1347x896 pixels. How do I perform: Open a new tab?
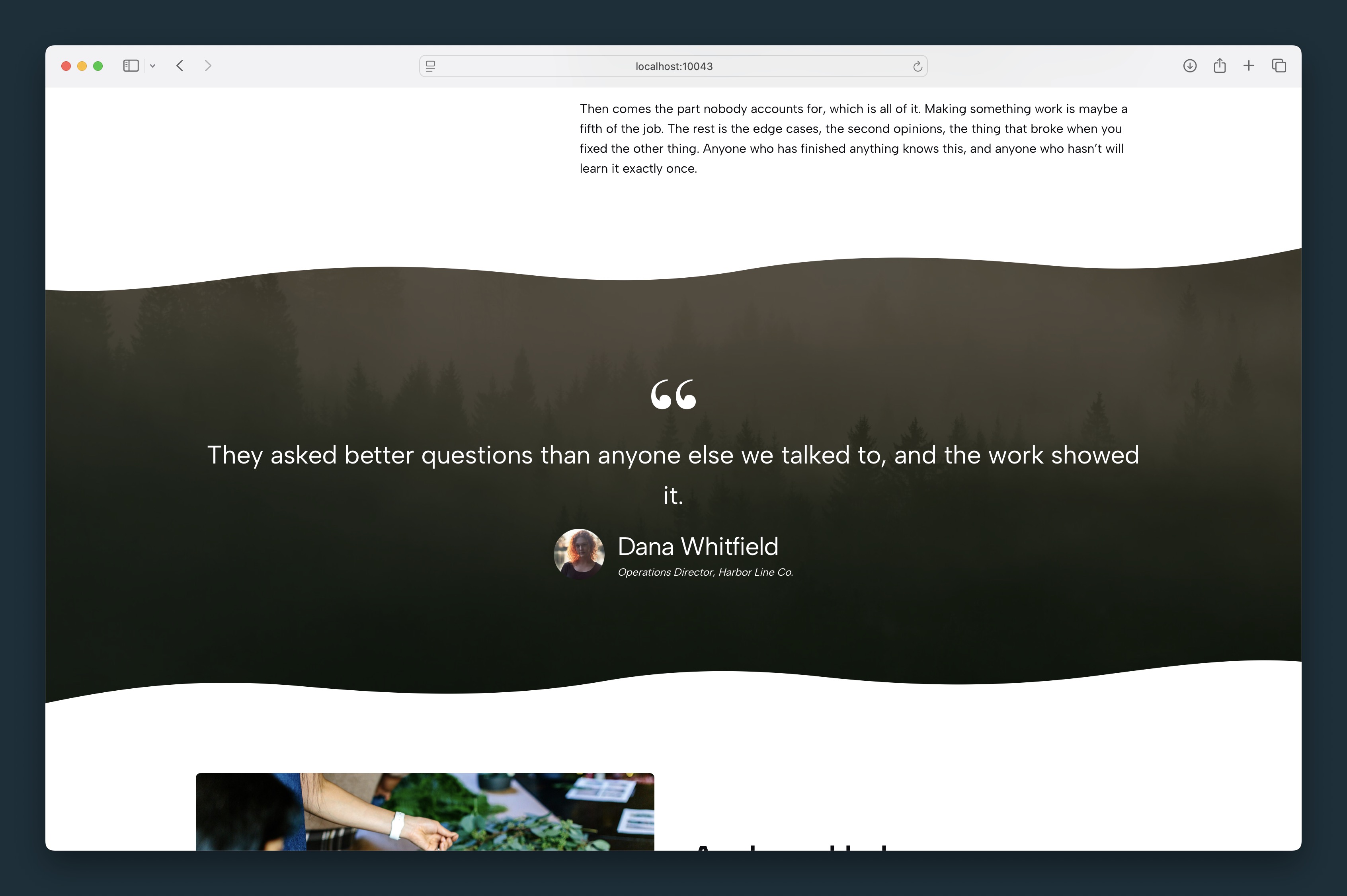click(x=1249, y=66)
